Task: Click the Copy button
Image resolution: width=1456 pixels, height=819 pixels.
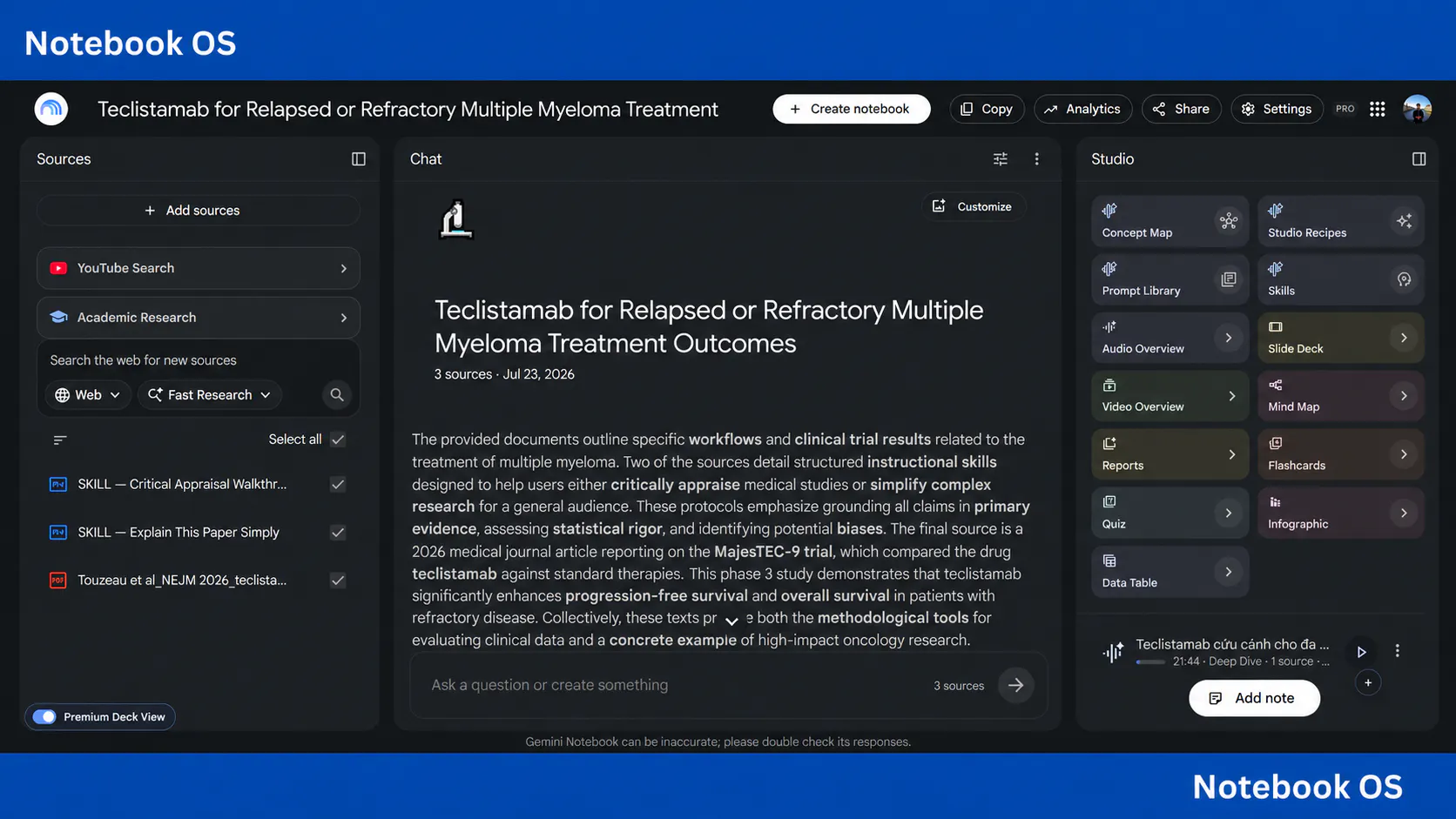Action: pos(987,109)
